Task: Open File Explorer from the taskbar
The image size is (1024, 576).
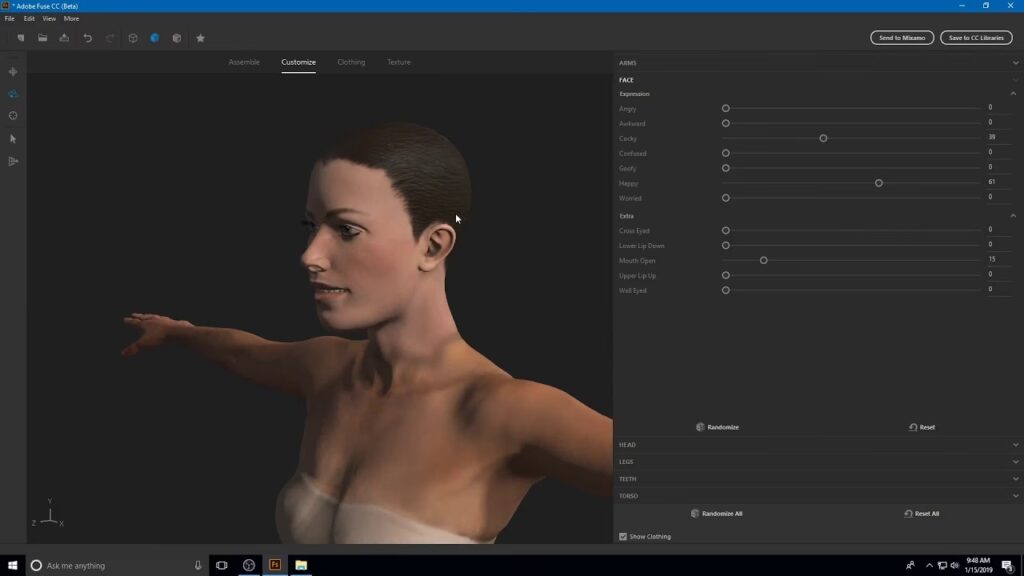Action: pos(301,565)
